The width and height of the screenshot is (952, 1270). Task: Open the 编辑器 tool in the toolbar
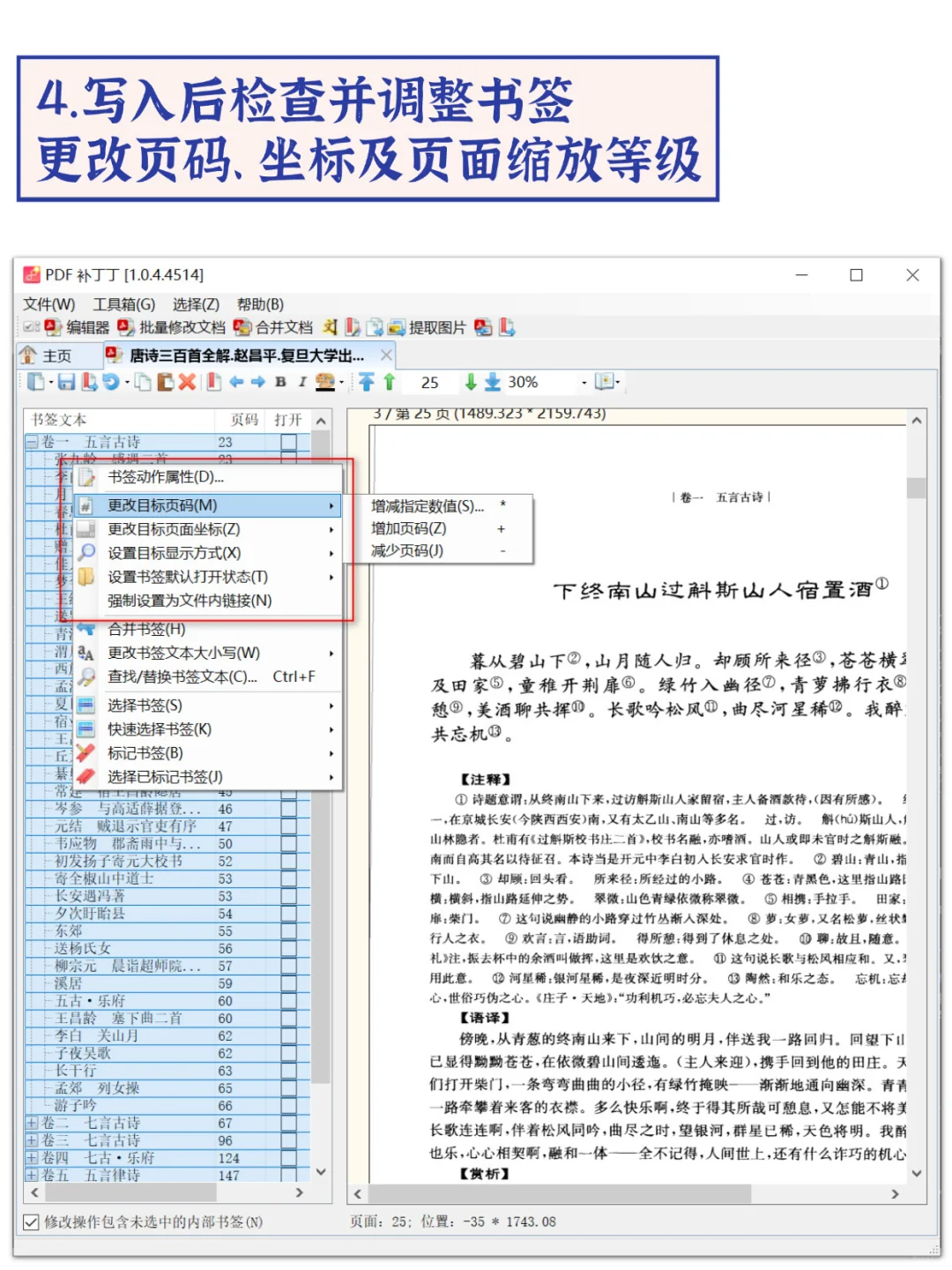78,328
